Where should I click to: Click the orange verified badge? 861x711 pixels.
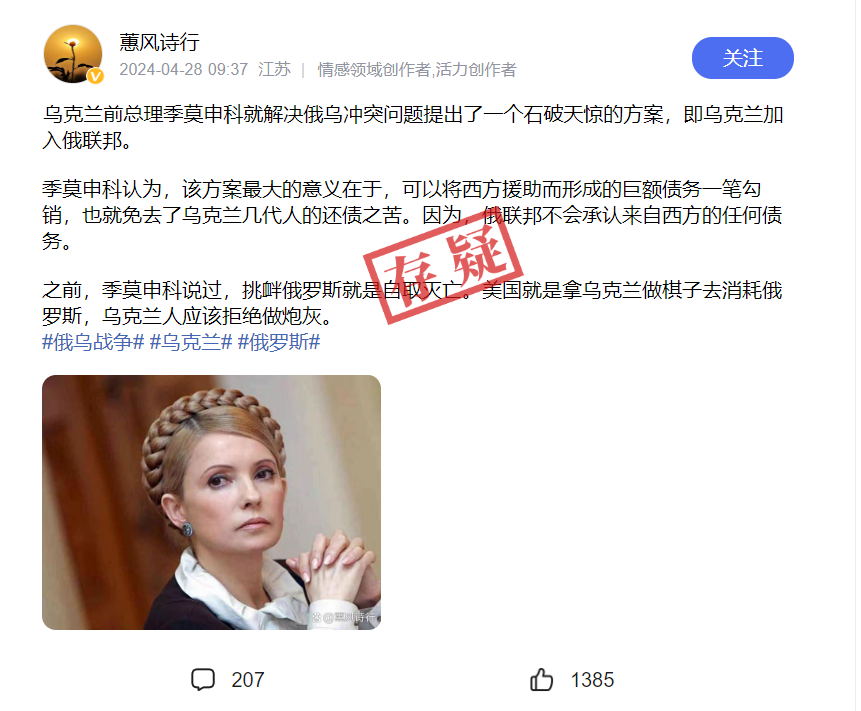pos(96,76)
